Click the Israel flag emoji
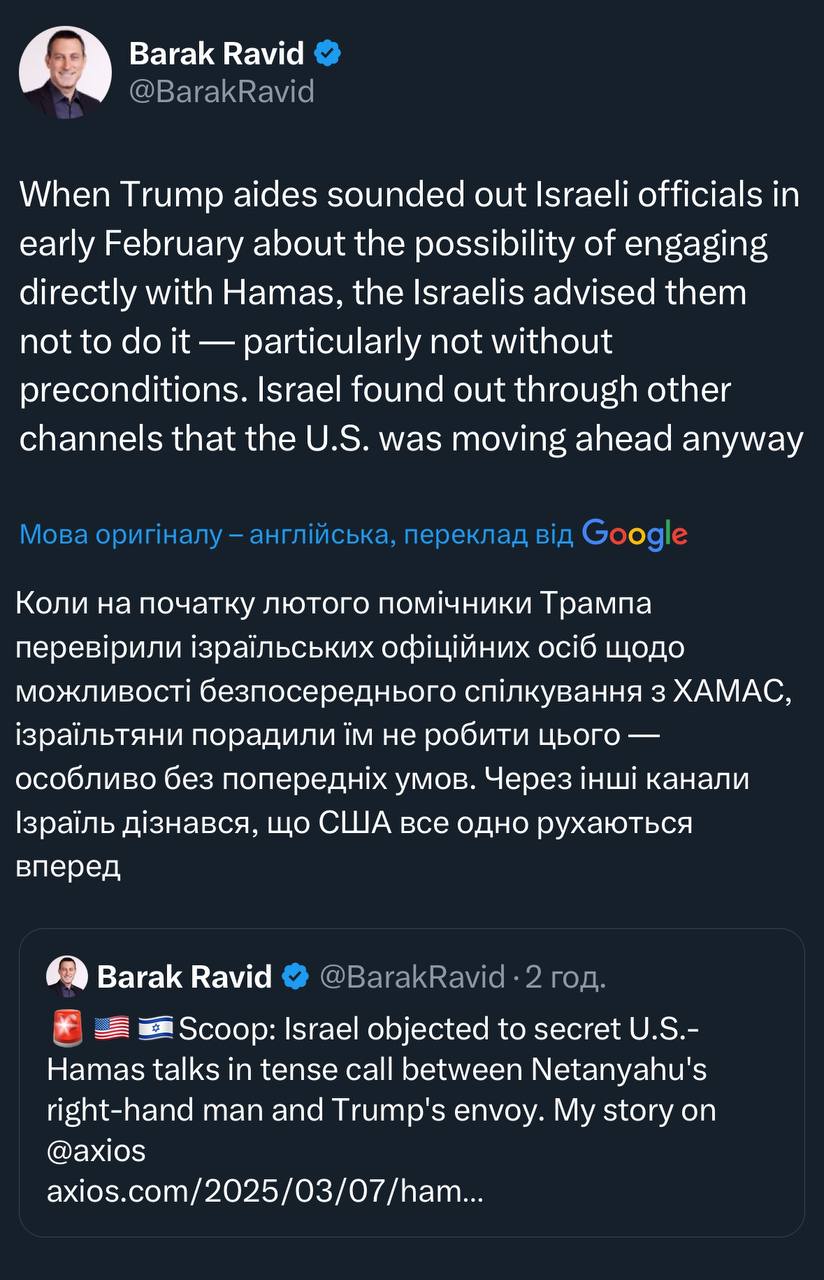Viewport: 824px width, 1280px height. 155,1028
